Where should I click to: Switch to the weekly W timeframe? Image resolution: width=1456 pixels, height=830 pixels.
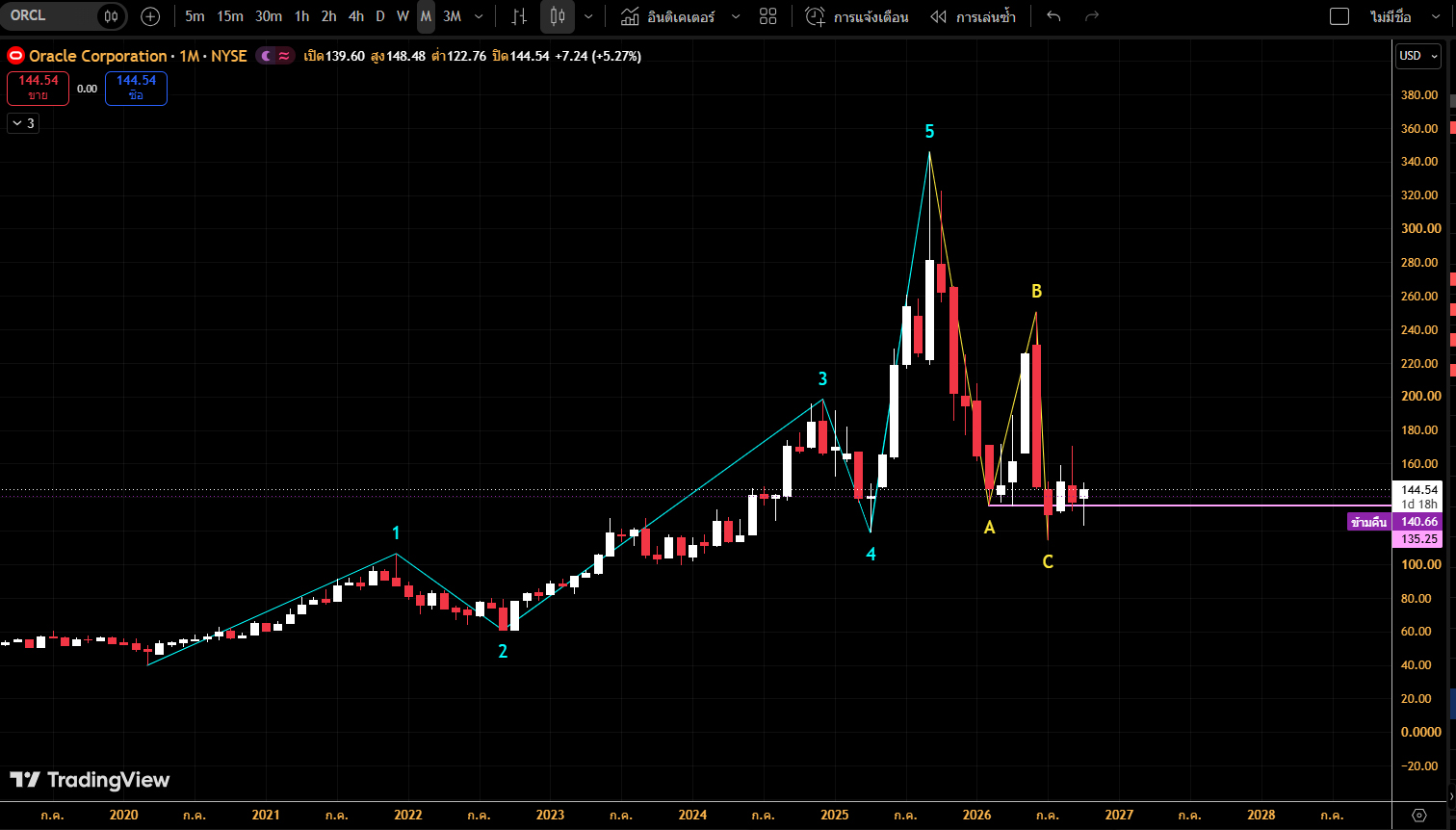403,15
